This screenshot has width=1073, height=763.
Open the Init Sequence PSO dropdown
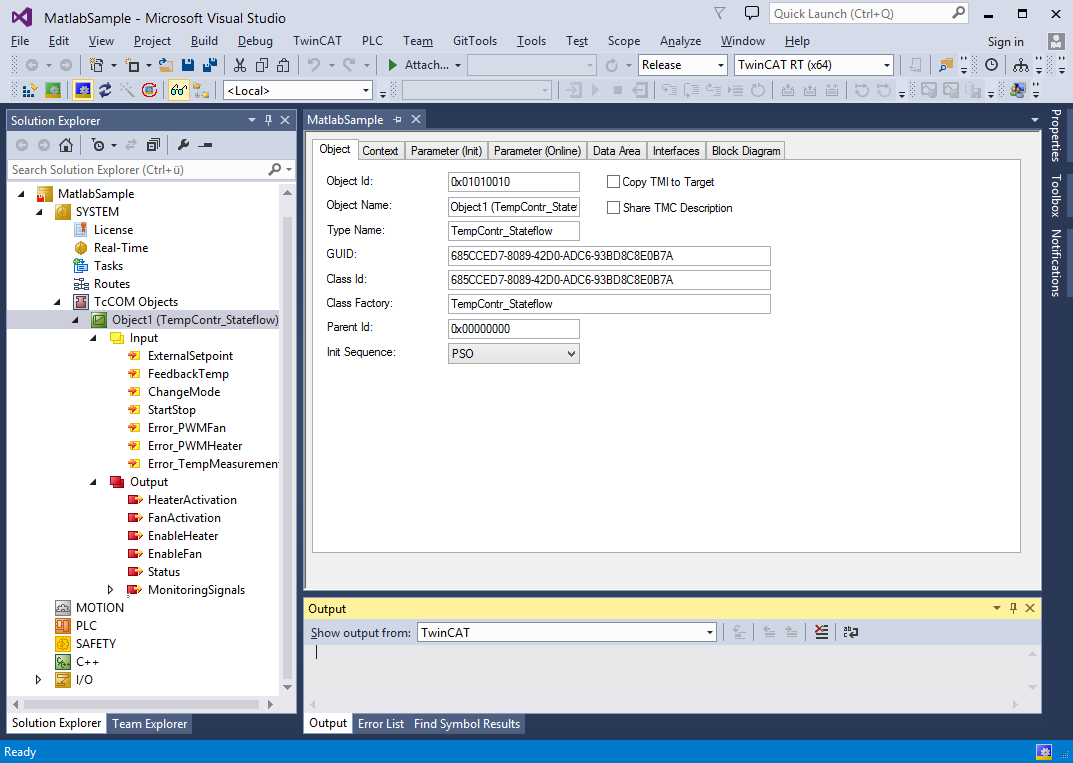click(513, 354)
